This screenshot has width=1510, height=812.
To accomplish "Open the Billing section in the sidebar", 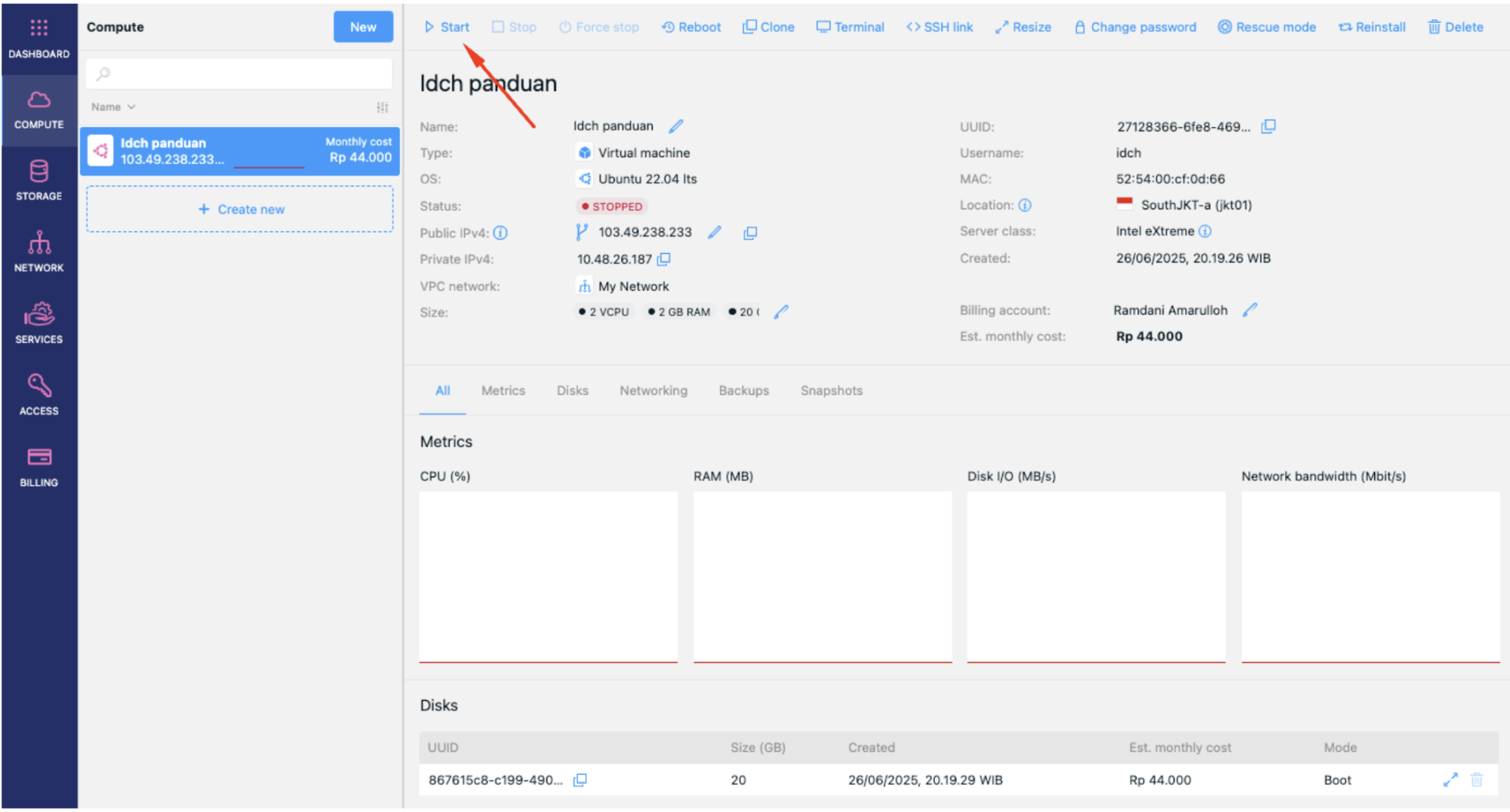I will pyautogui.click(x=39, y=466).
